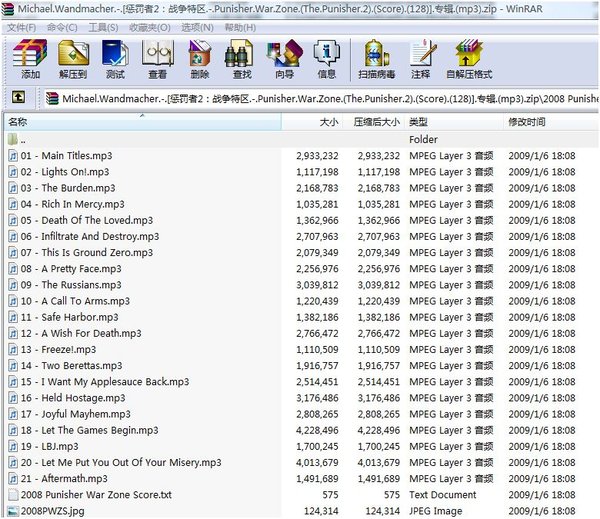The image size is (600, 519).
Task: Click the 测试 (Test) toolbar icon
Action: coord(115,54)
